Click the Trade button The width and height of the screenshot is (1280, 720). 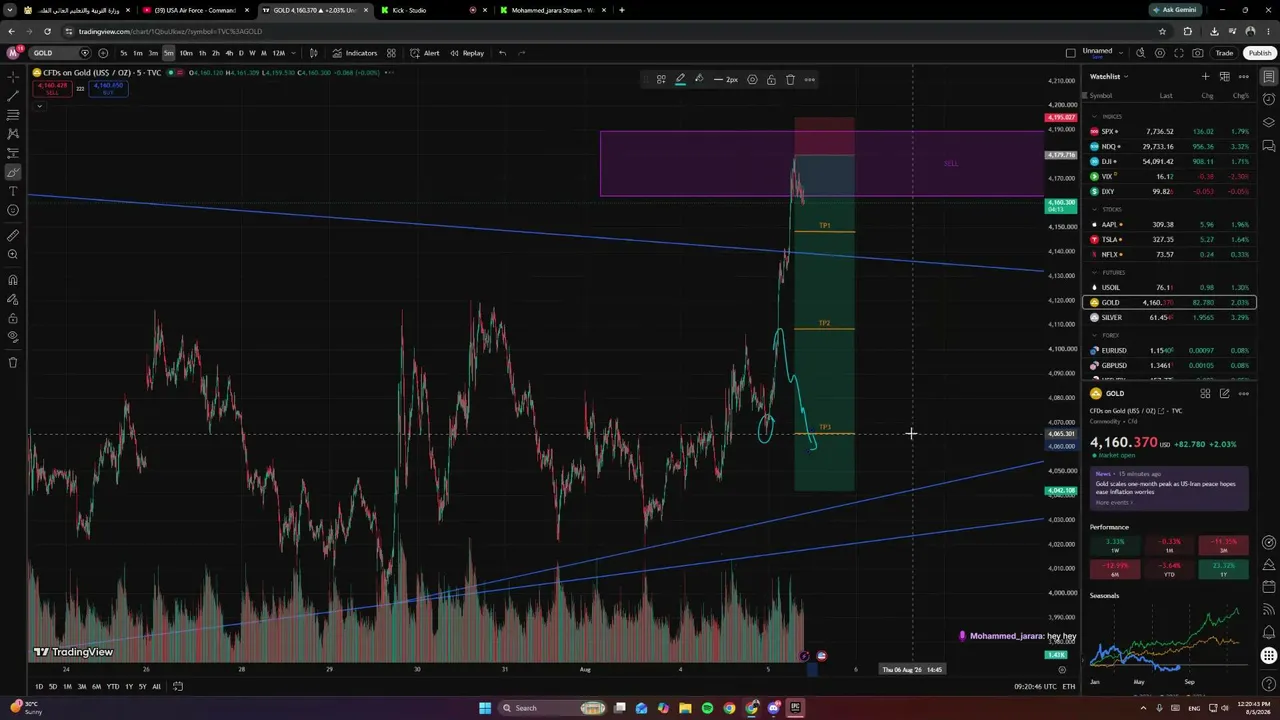[1224, 53]
